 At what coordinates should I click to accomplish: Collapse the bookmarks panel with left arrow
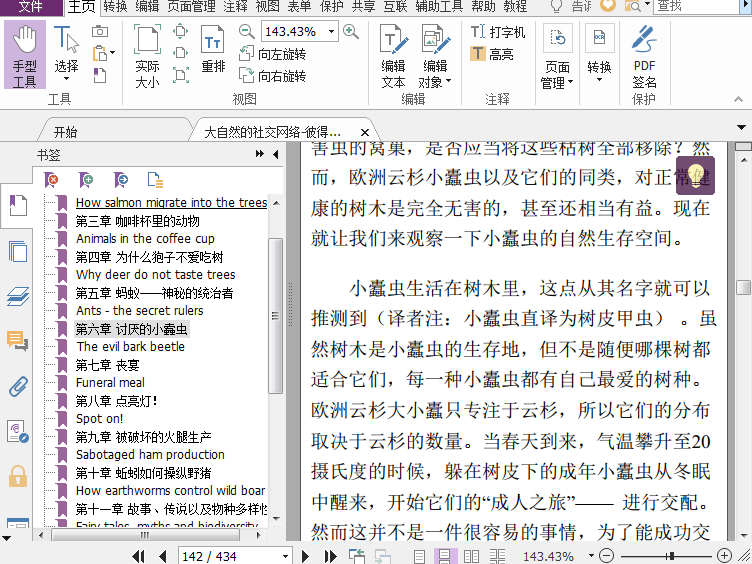pyautogui.click(x=276, y=154)
